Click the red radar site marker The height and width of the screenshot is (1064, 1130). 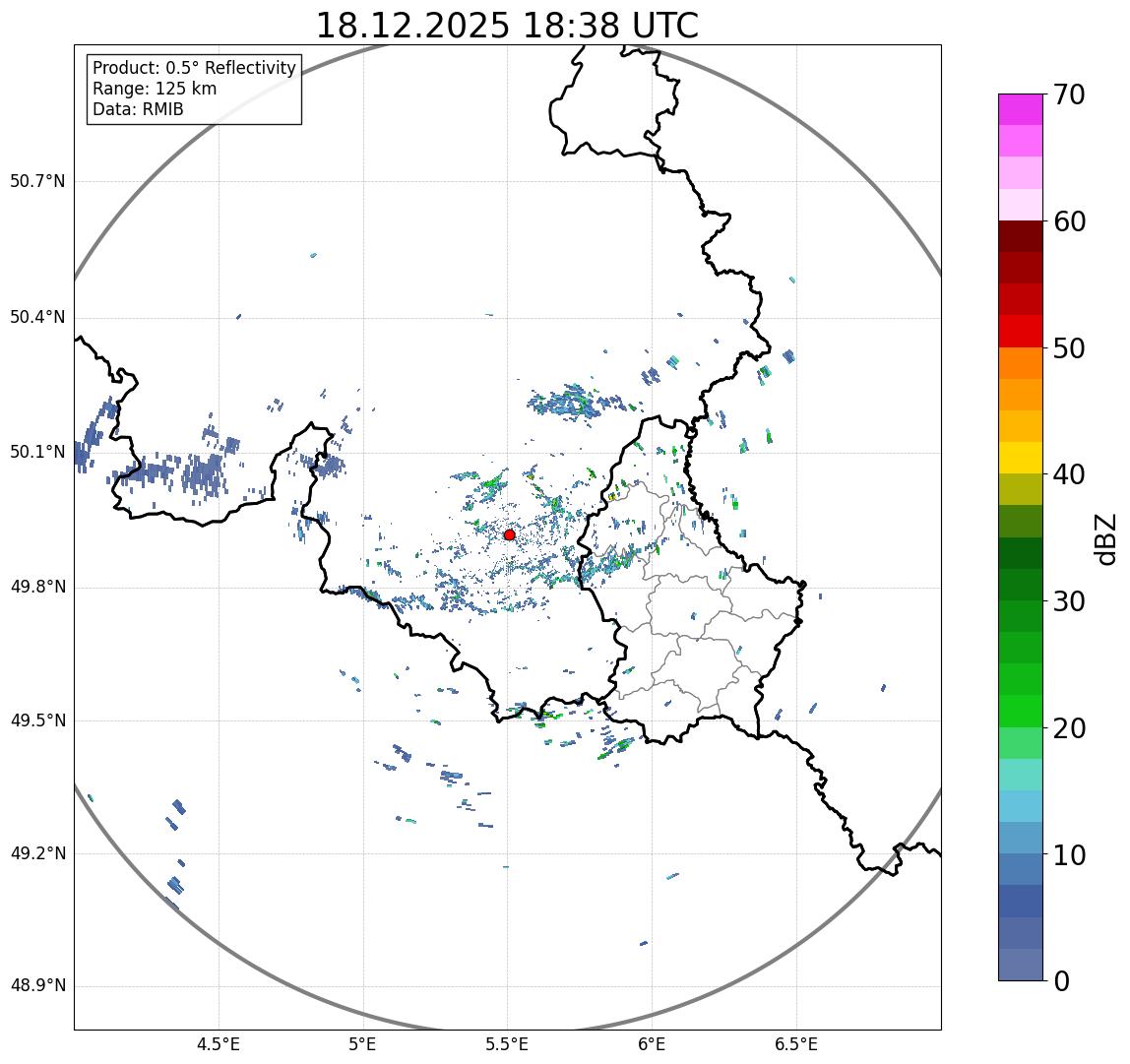tap(510, 534)
